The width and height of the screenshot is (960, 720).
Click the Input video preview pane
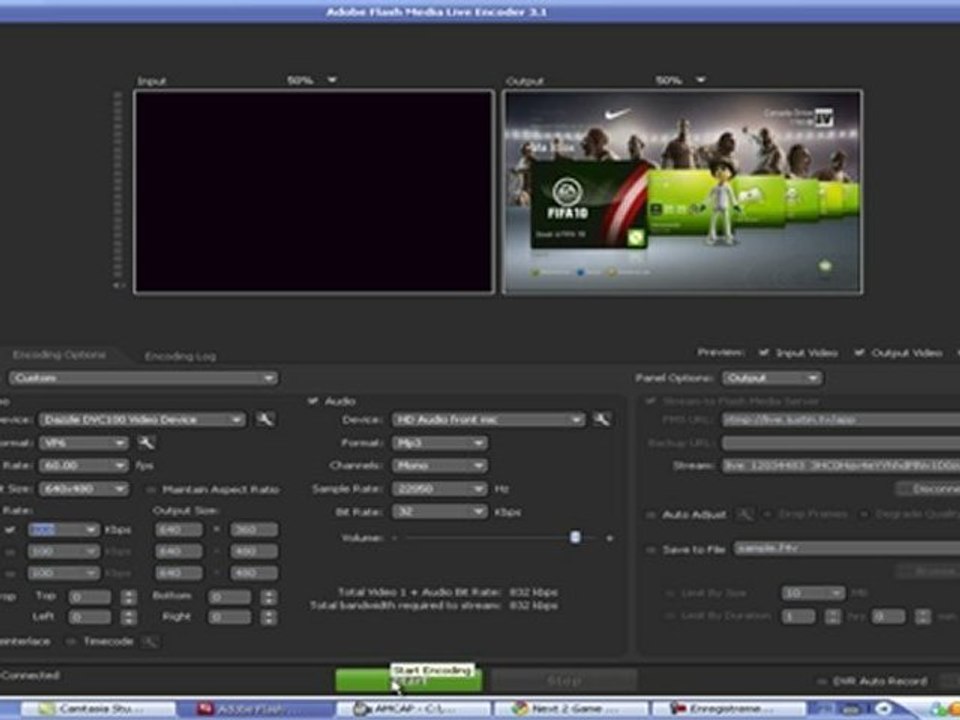(x=313, y=192)
